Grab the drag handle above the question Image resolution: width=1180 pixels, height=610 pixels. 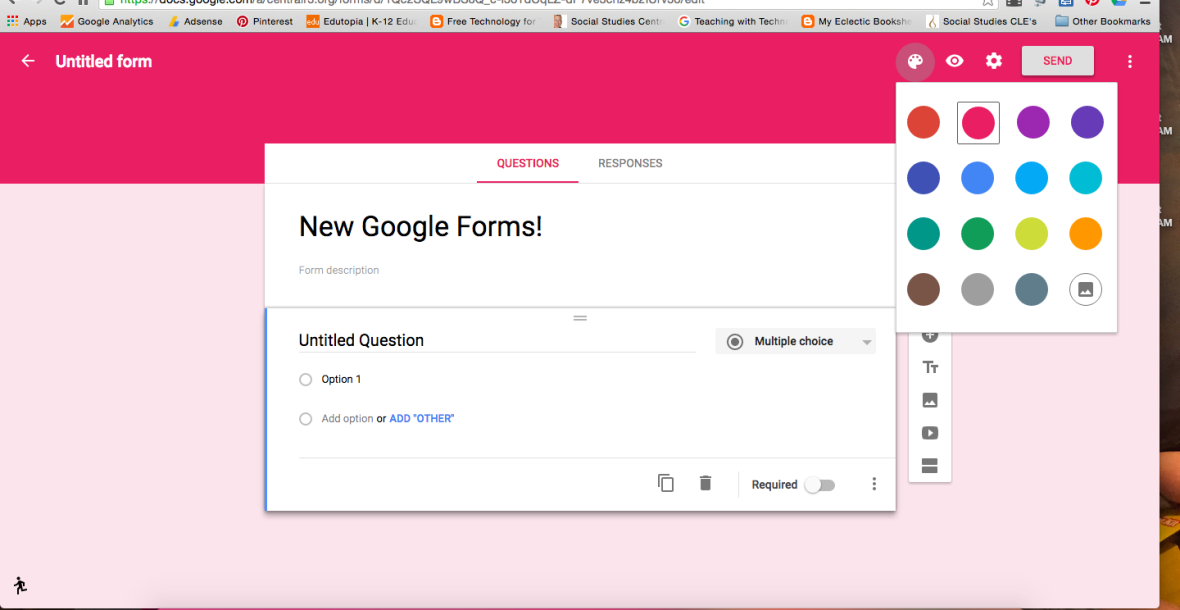pyautogui.click(x=580, y=318)
